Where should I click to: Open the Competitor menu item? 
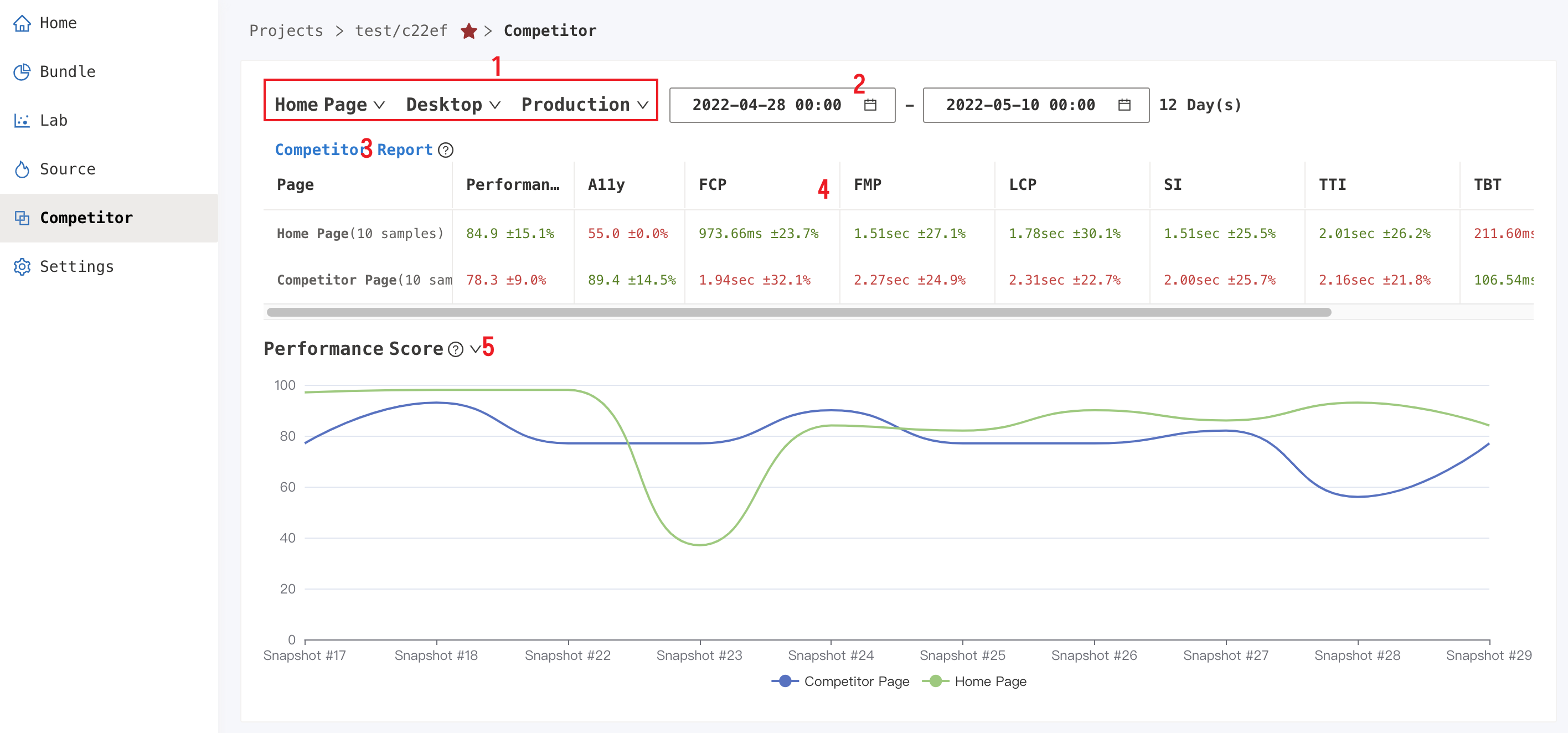pyautogui.click(x=109, y=218)
